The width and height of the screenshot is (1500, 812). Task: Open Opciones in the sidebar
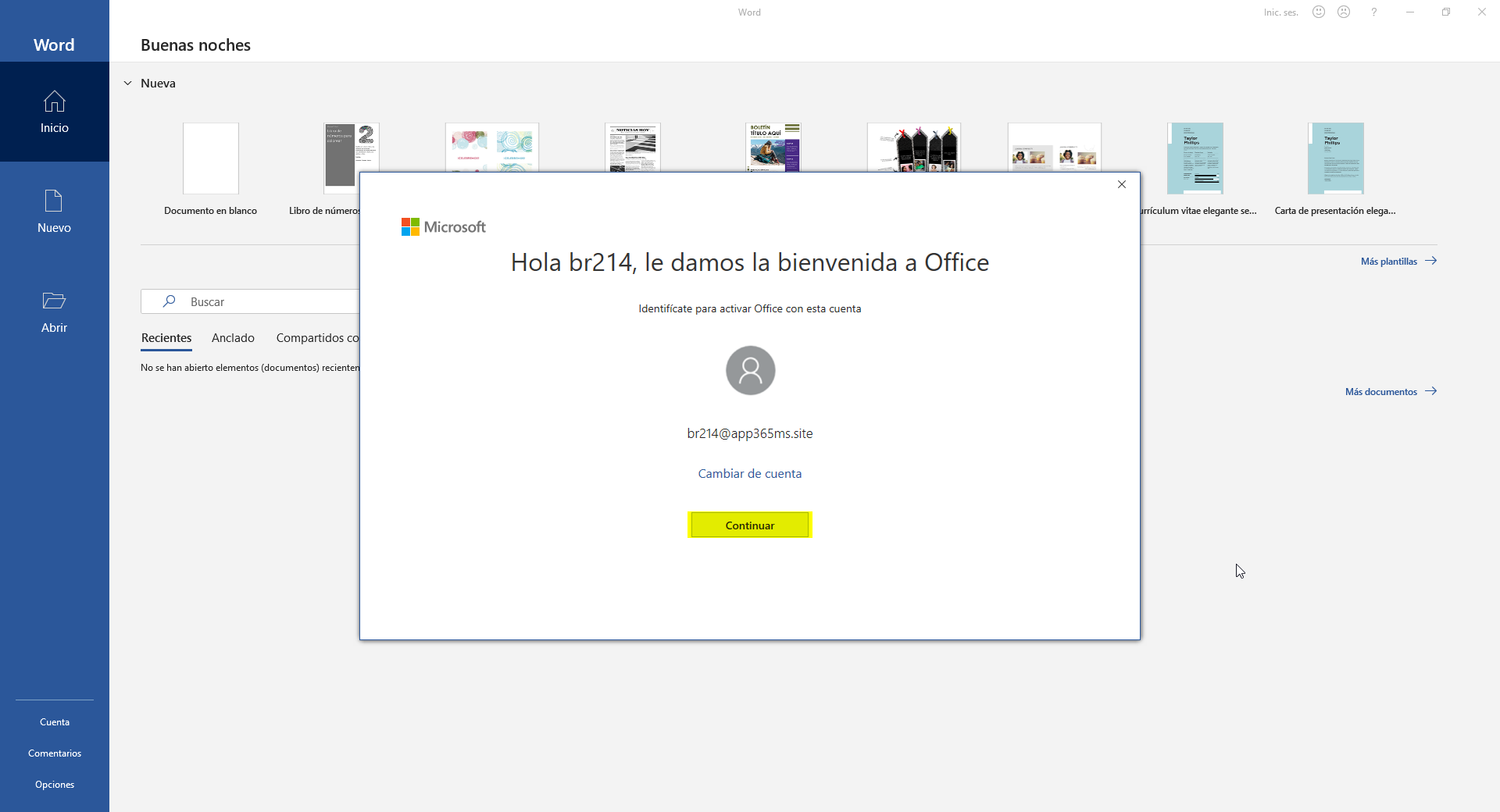55,785
